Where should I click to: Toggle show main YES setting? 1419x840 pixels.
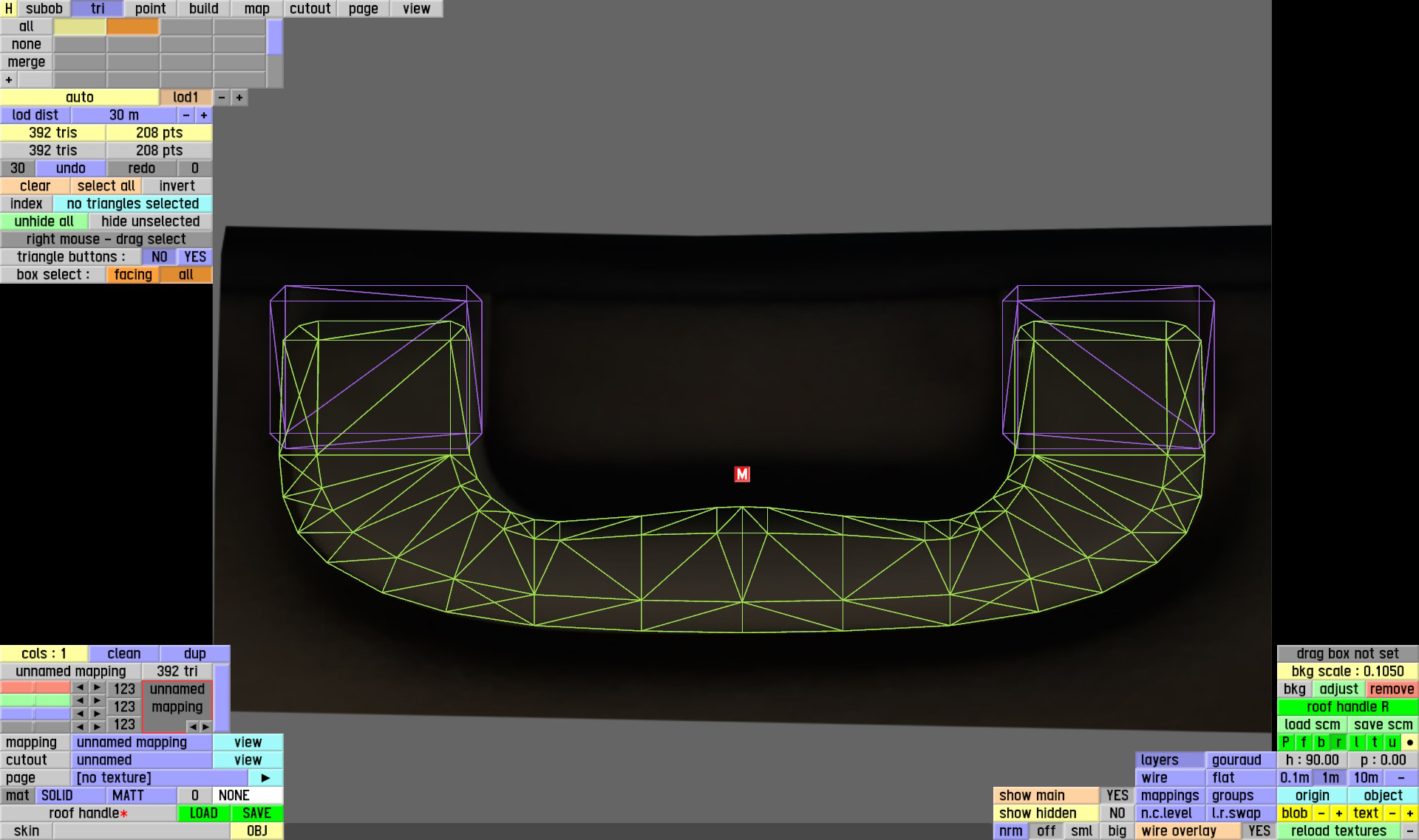1117,796
